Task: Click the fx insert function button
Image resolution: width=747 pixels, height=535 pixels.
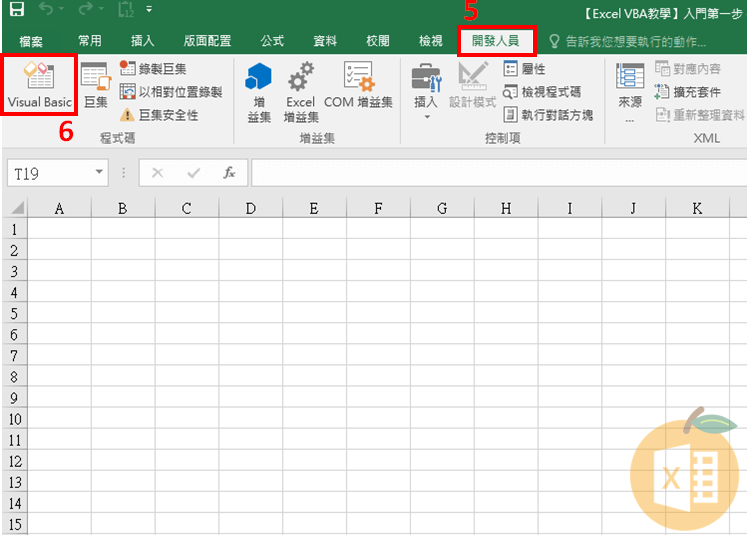Action: click(229, 173)
